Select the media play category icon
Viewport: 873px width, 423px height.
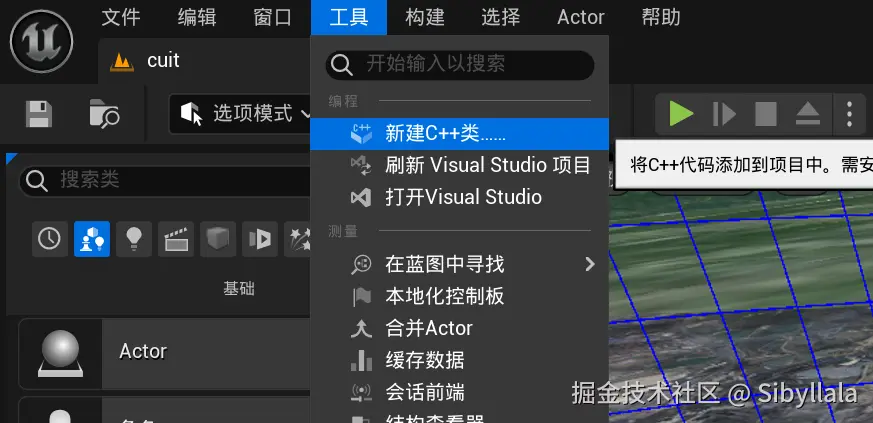[x=260, y=239]
